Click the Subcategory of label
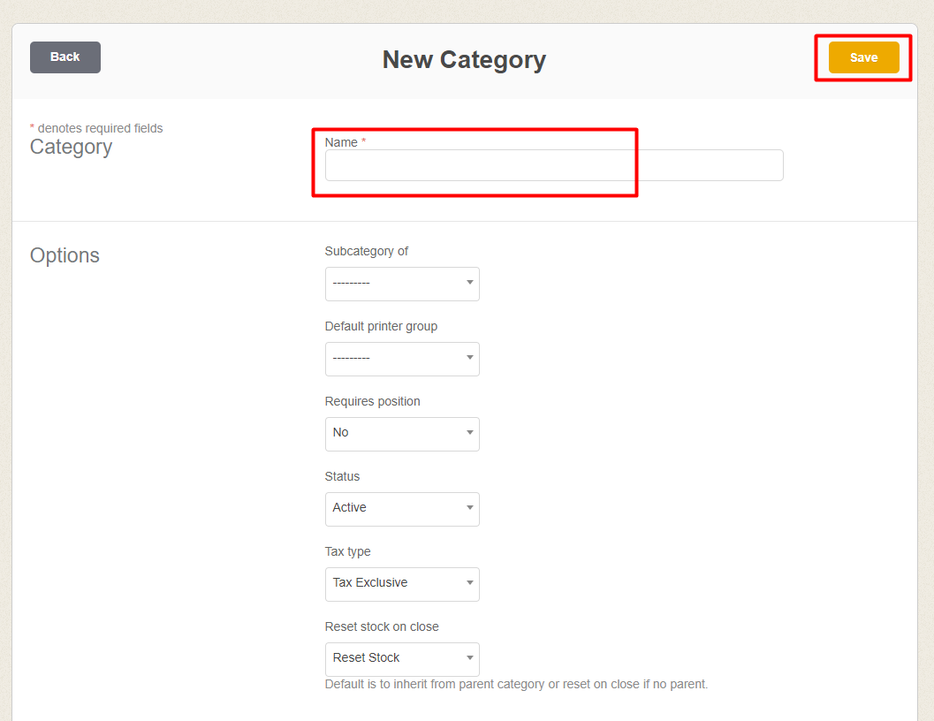 coord(366,251)
